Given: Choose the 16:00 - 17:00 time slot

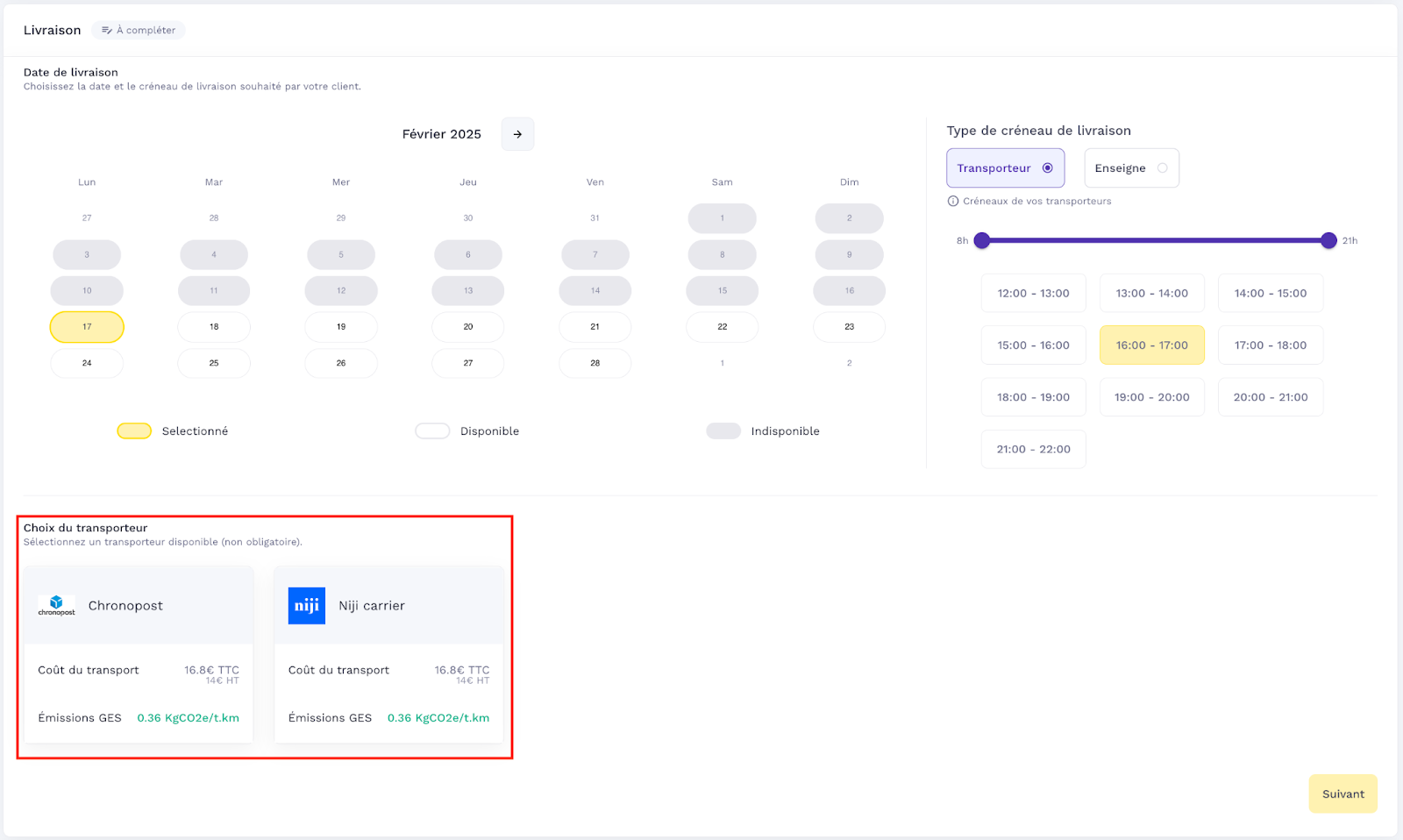Looking at the screenshot, I should coord(1151,345).
